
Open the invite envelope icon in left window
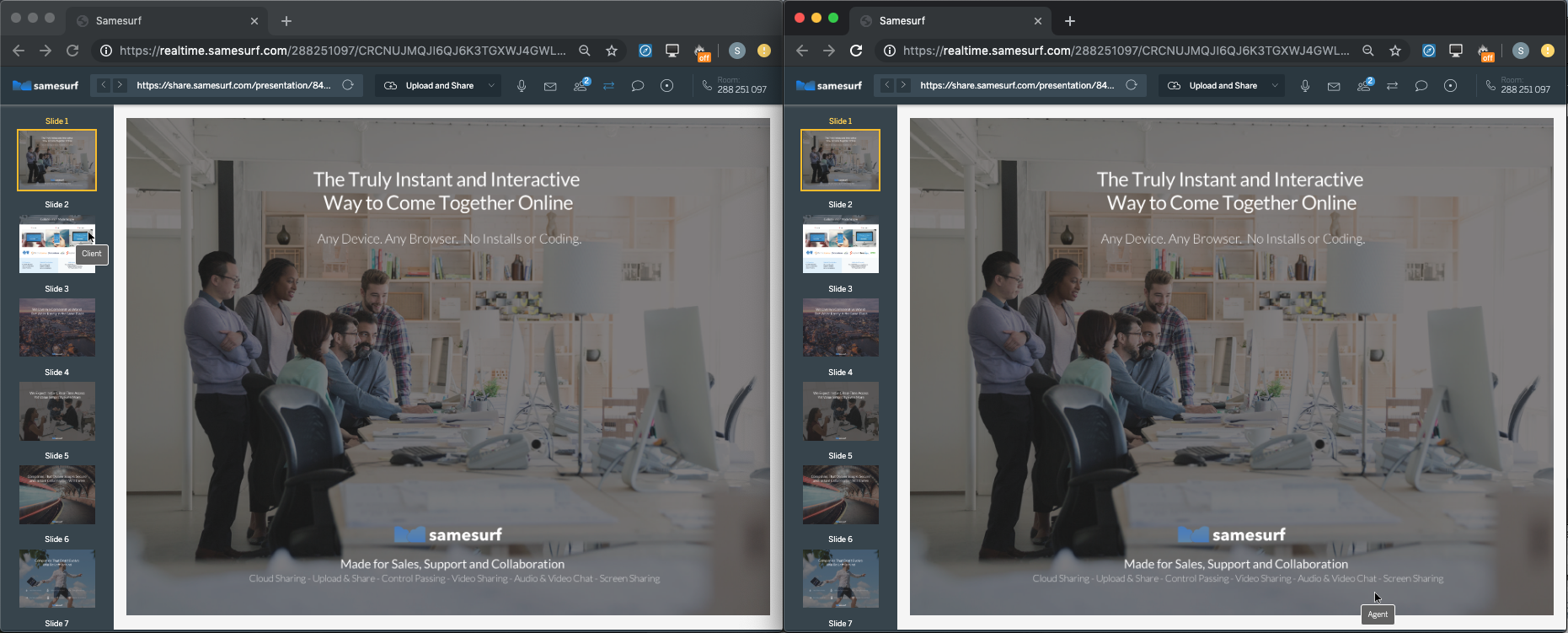[550, 86]
